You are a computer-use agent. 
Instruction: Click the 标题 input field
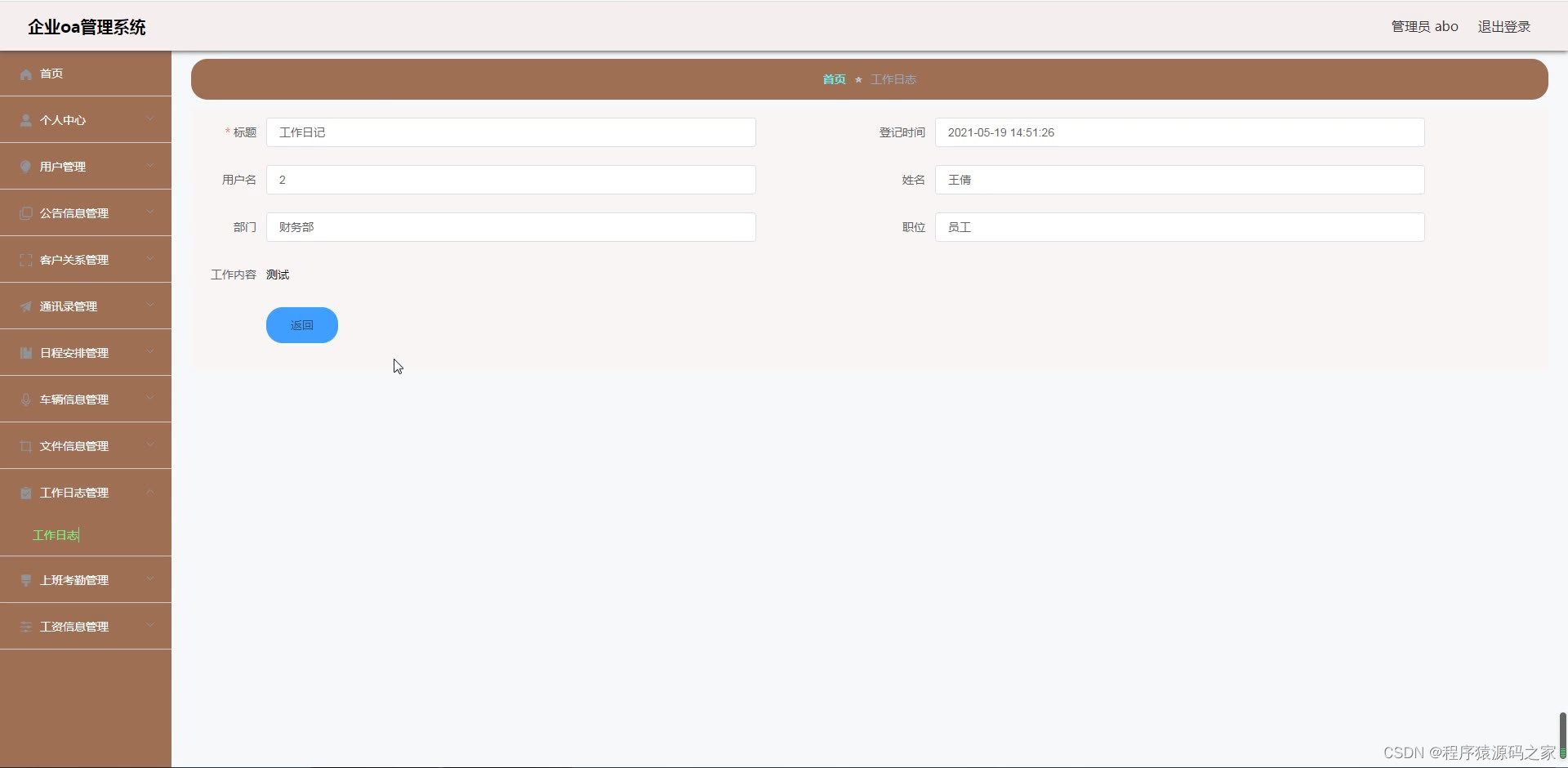coord(512,132)
